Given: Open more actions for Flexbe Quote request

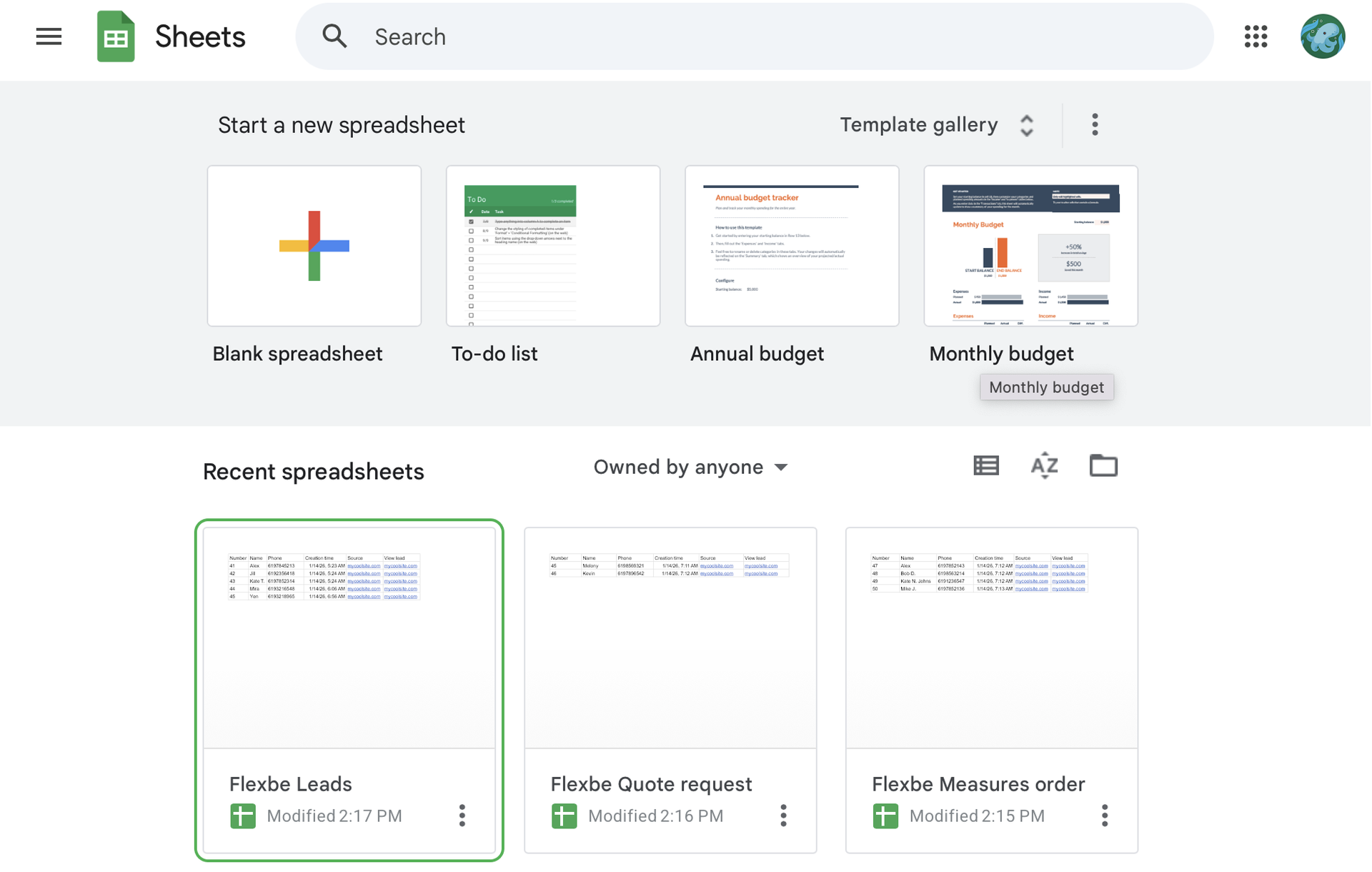Looking at the screenshot, I should pos(783,816).
